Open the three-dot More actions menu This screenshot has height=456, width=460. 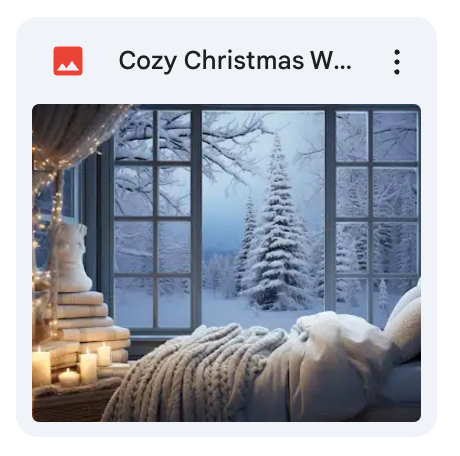[x=396, y=62]
